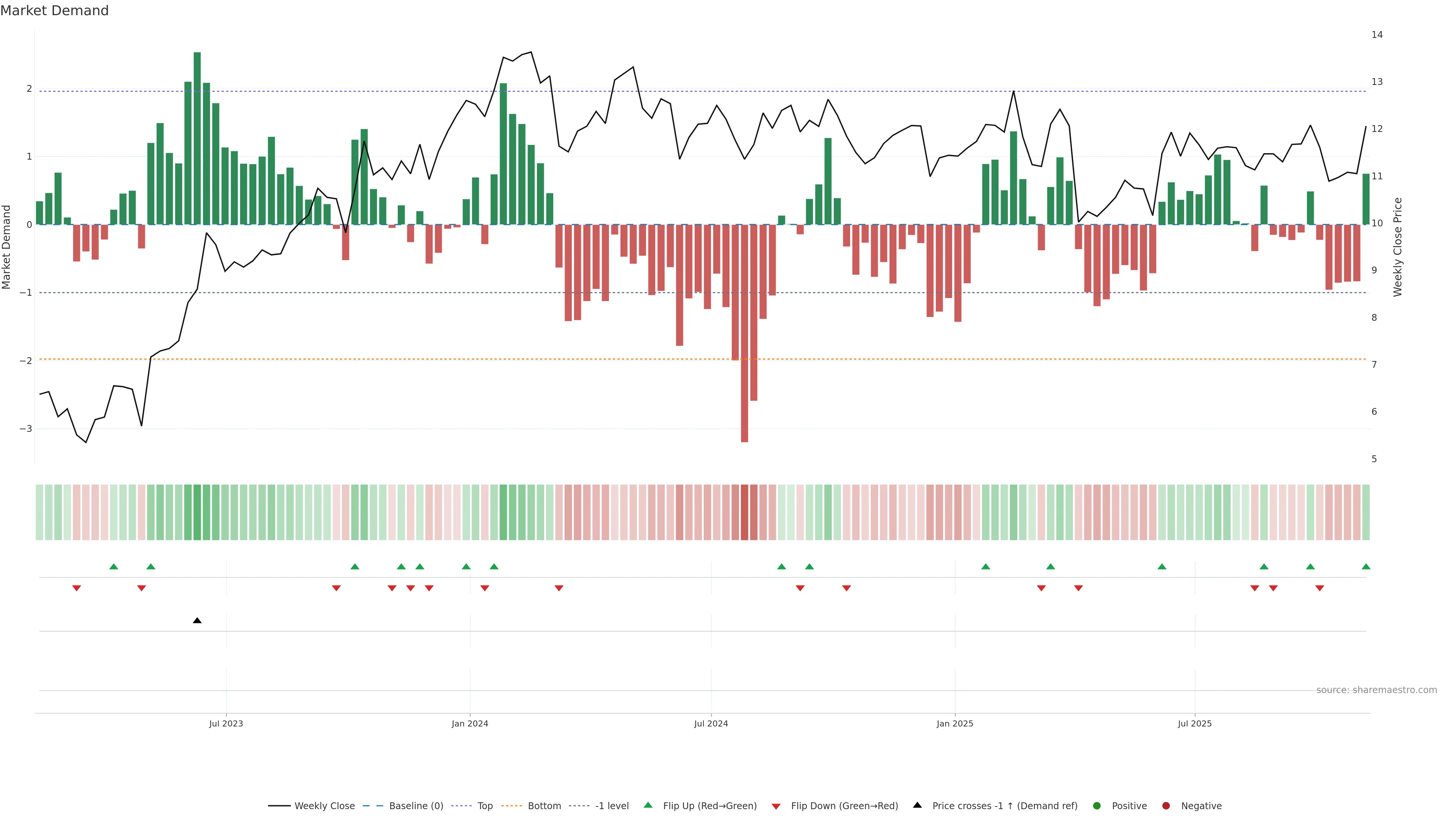This screenshot has width=1456, height=819.
Task: Click the first red flip-down triangle
Action: click(77, 588)
